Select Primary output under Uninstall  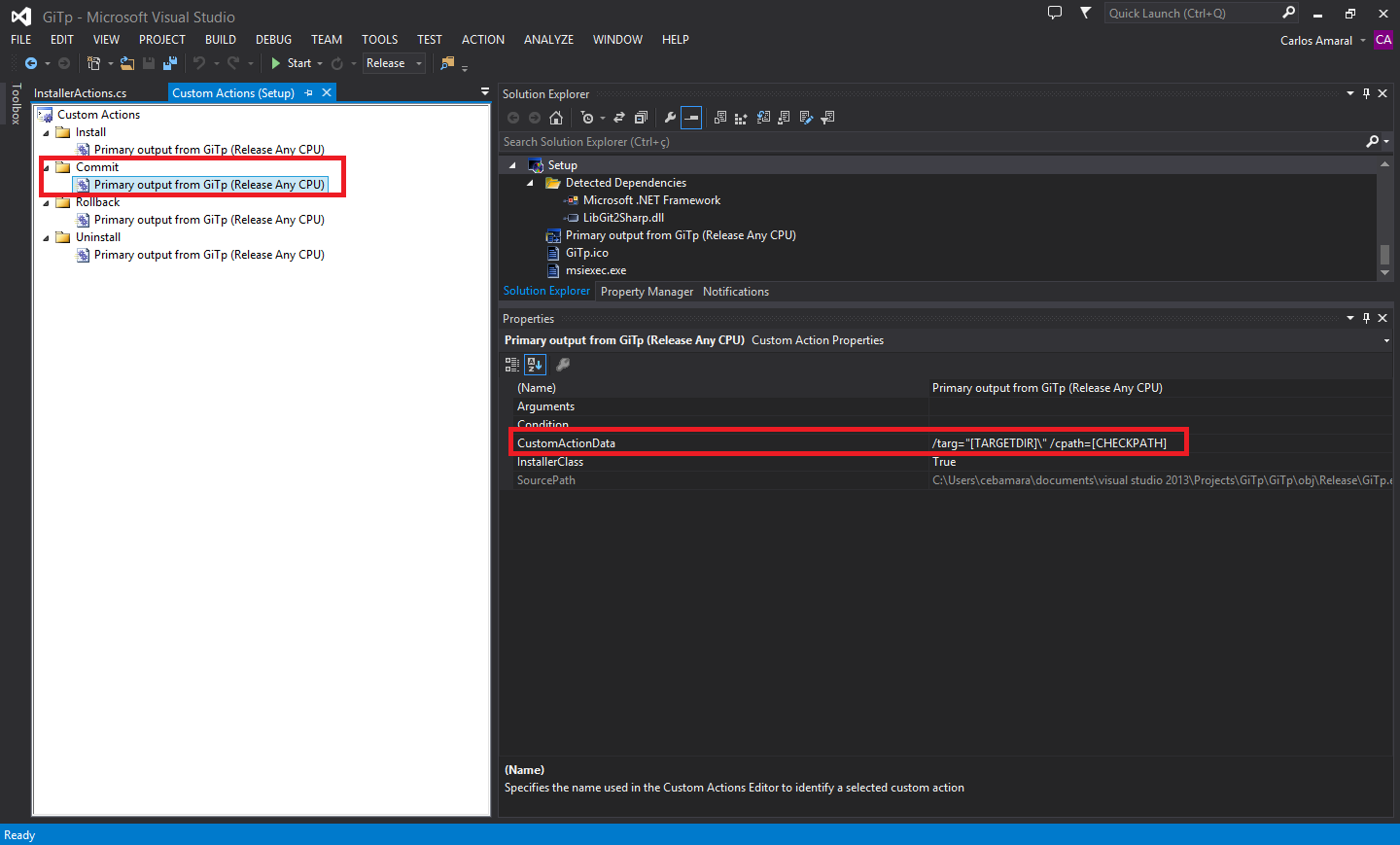coord(209,255)
